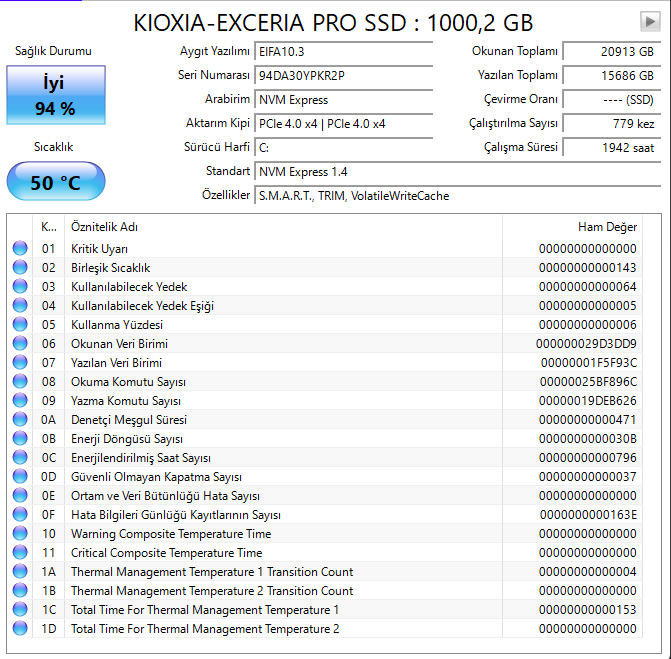Click raw value 00000000000153
The image size is (671, 659).
tap(588, 610)
